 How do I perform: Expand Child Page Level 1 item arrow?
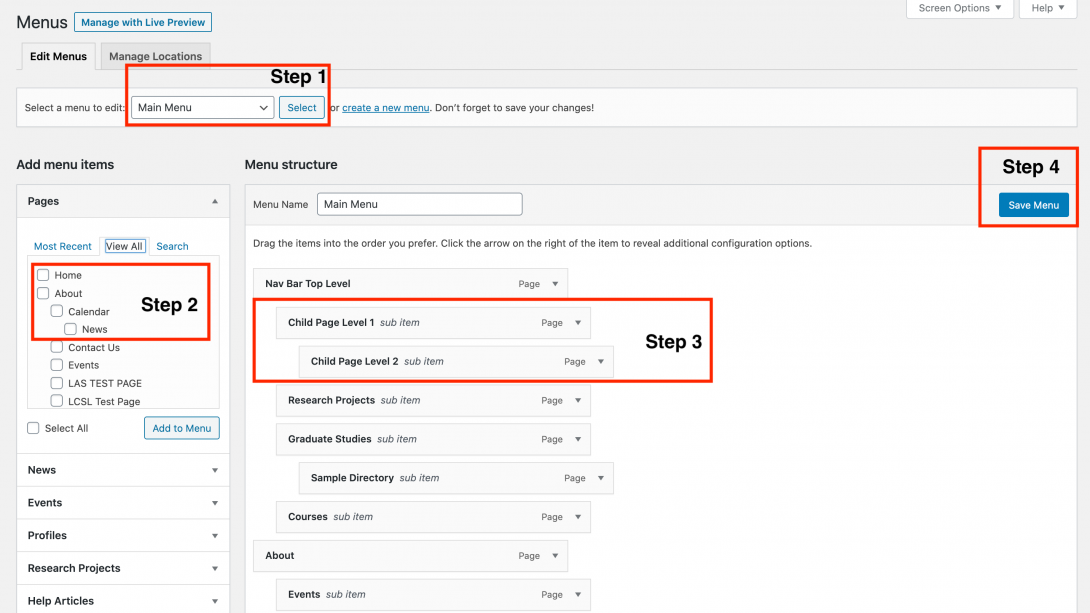point(578,323)
